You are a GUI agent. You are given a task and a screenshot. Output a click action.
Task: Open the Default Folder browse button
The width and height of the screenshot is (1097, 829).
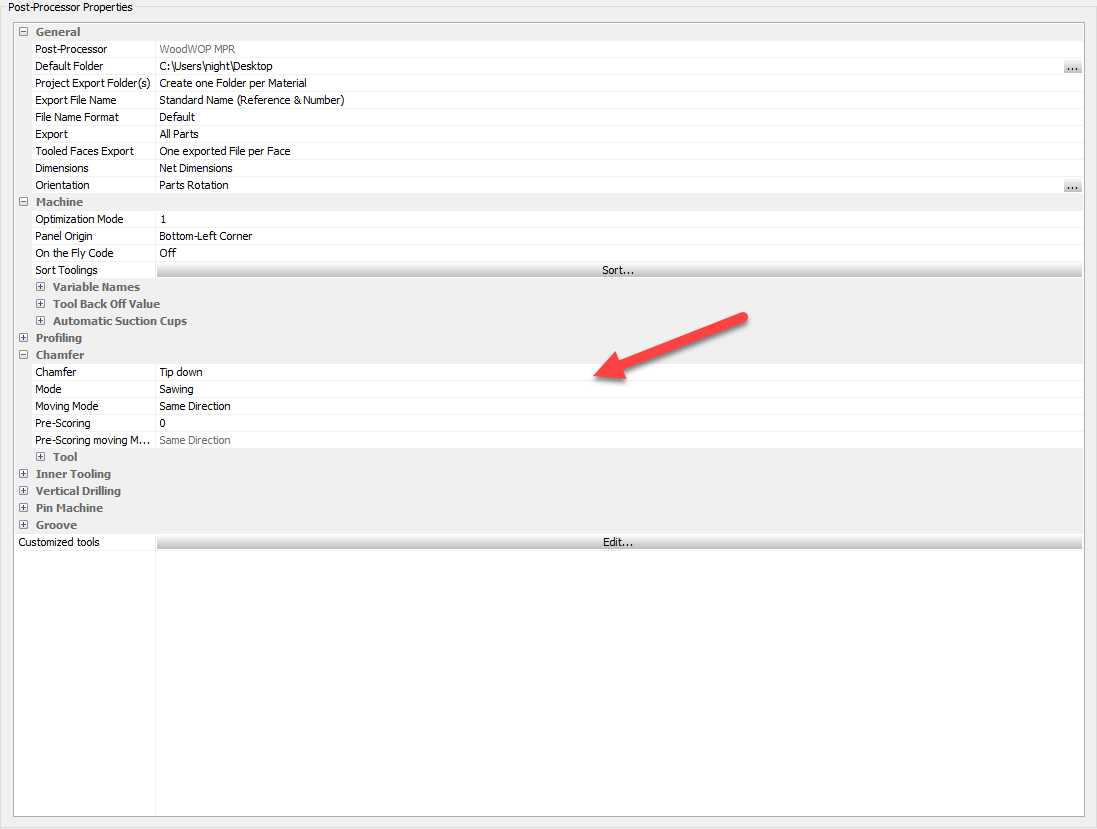pyautogui.click(x=1072, y=66)
